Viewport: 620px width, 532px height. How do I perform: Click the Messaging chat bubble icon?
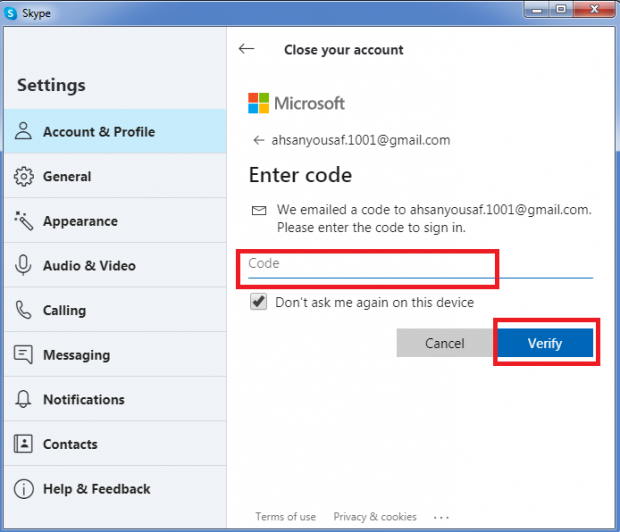[23, 354]
